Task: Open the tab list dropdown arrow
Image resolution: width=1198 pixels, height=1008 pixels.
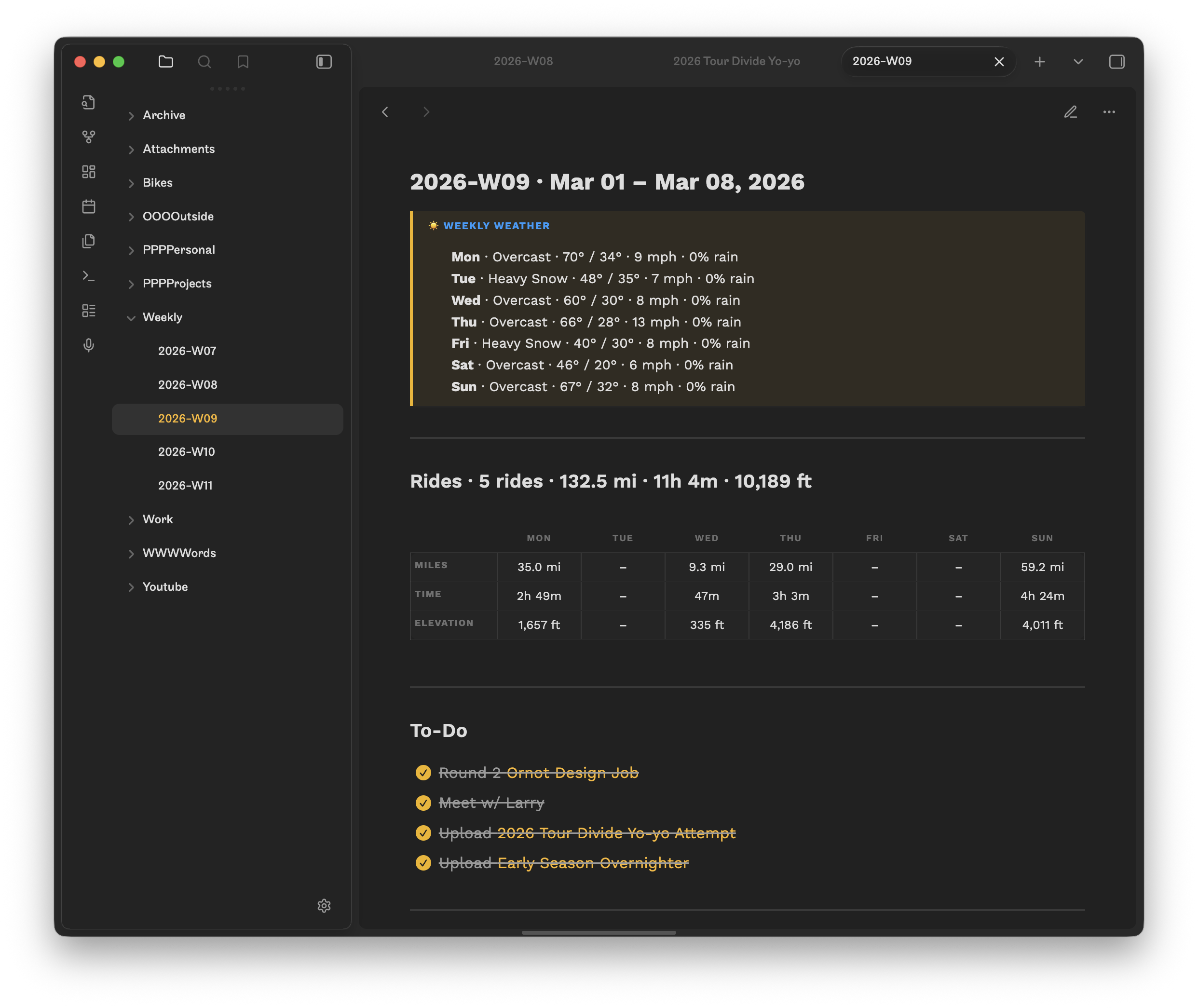Action: point(1078,62)
